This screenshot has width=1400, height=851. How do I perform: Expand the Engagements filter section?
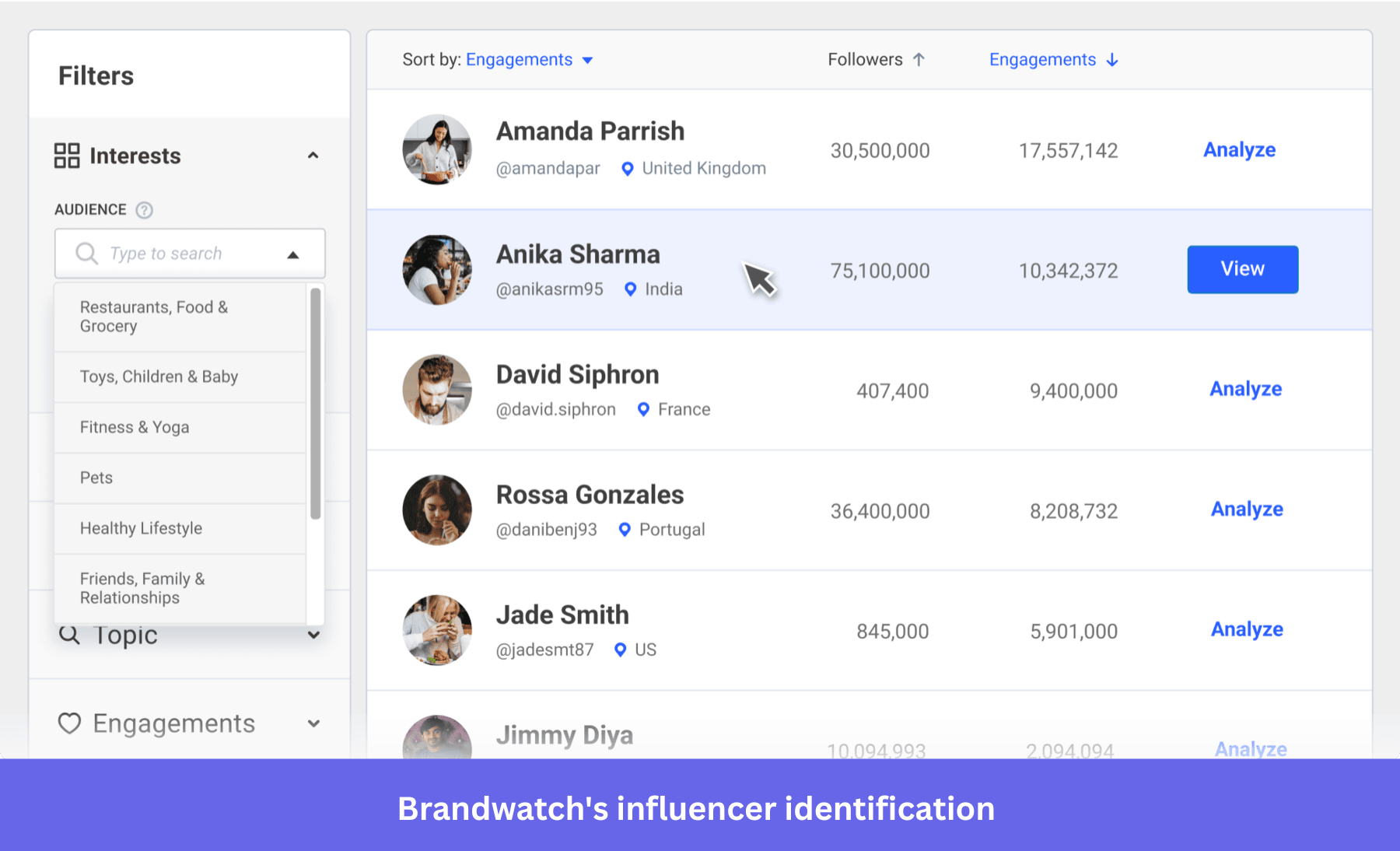[313, 723]
